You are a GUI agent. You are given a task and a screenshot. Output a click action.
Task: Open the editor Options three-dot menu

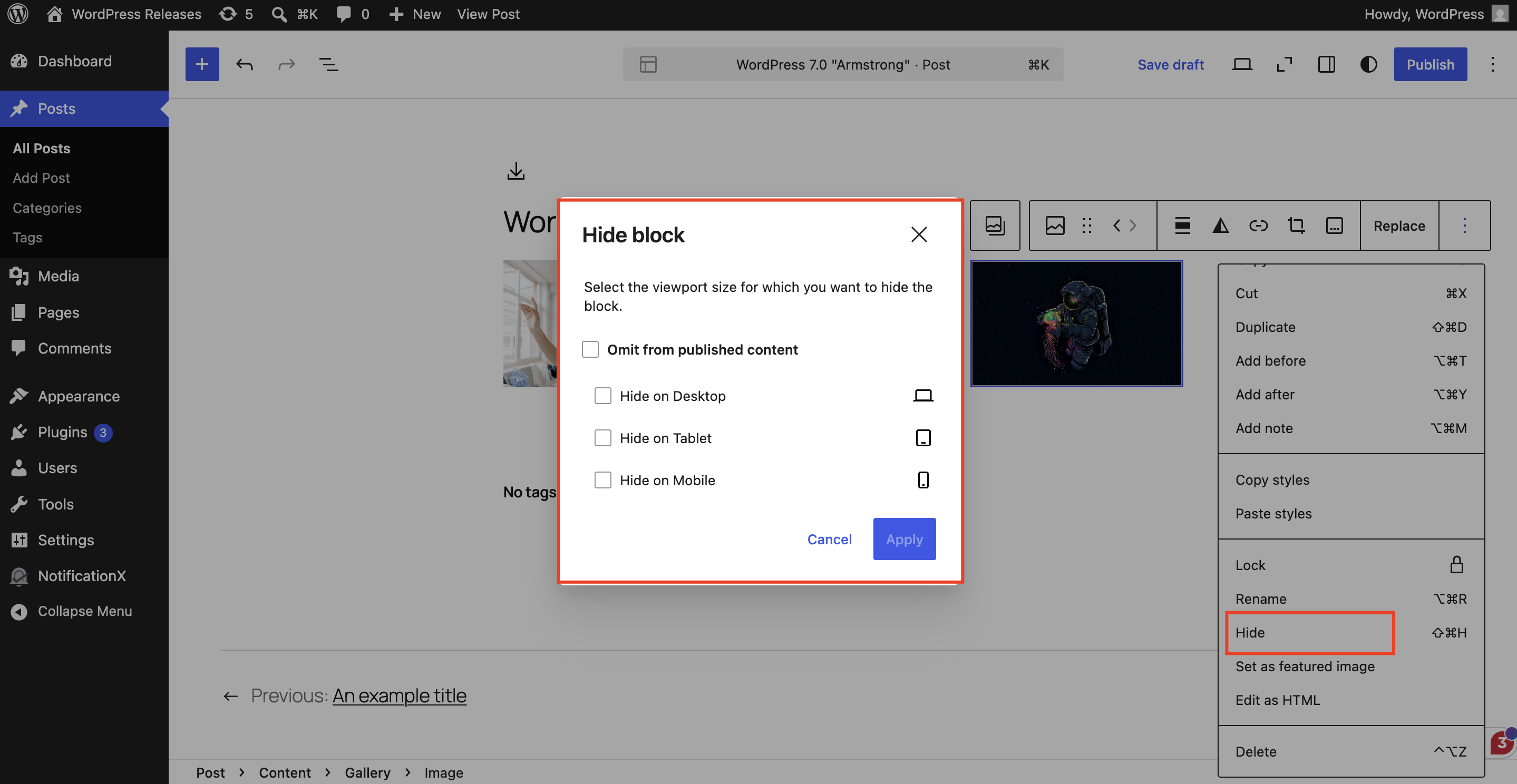point(1492,64)
